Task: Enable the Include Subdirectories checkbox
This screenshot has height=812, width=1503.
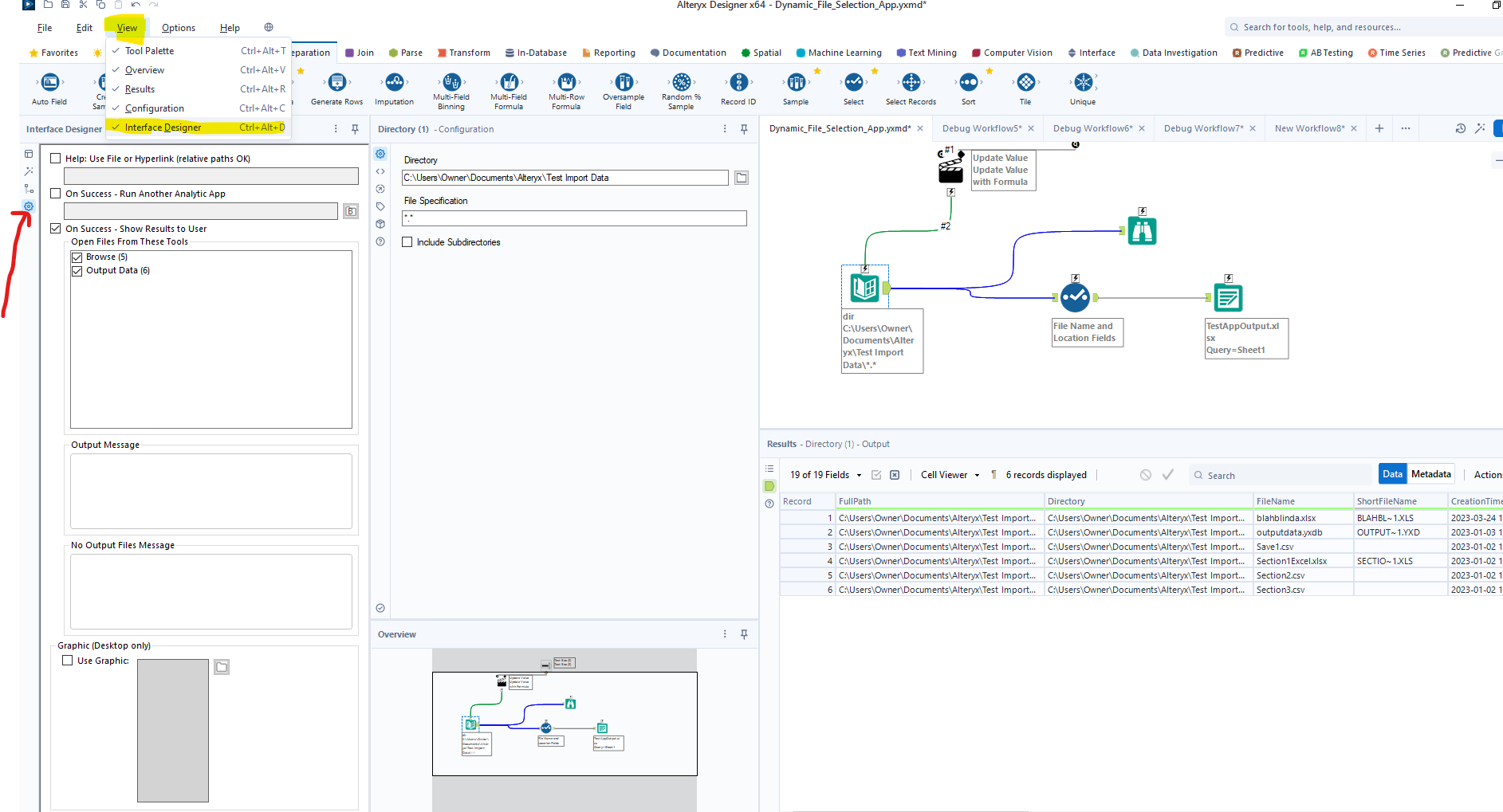Action: (x=407, y=241)
